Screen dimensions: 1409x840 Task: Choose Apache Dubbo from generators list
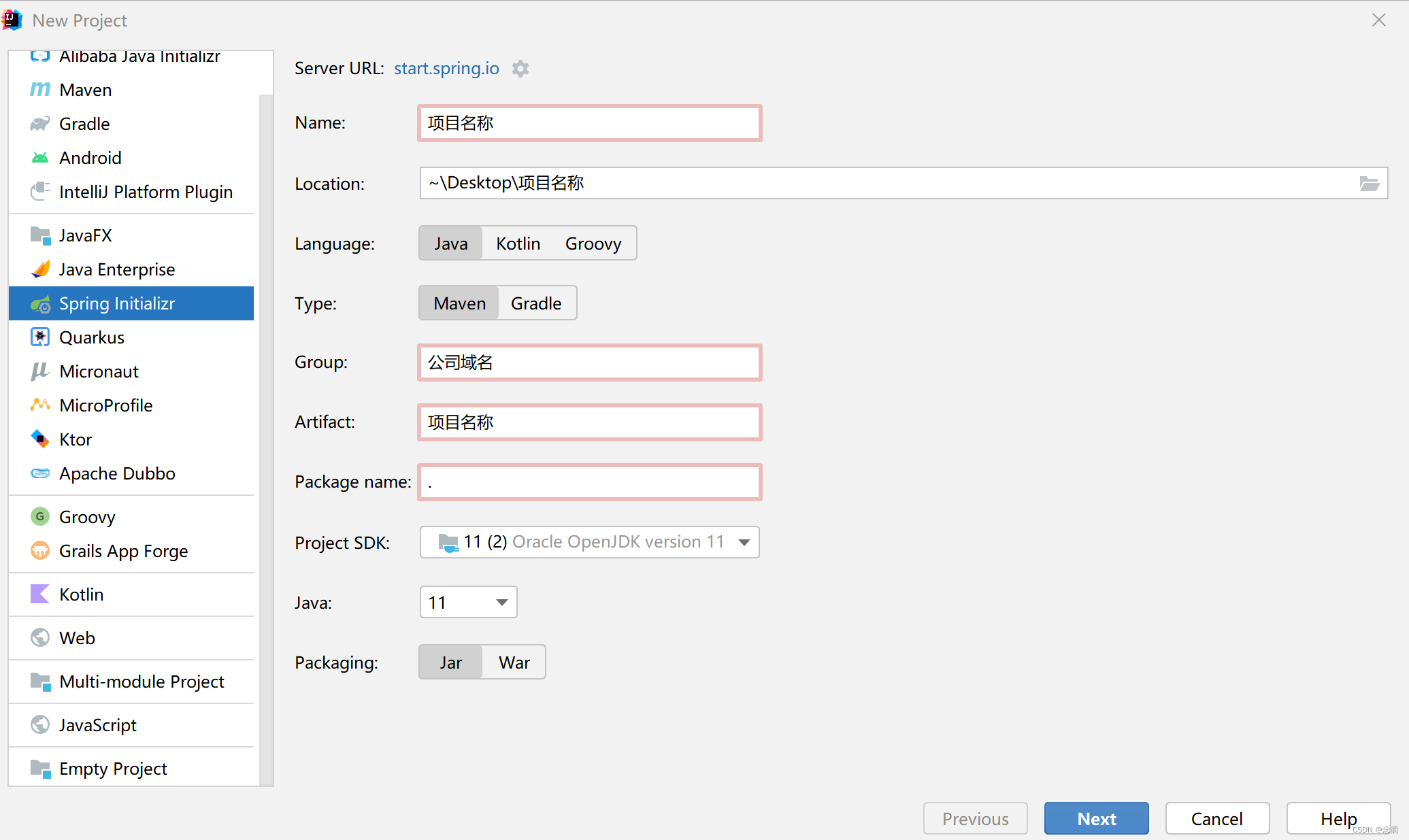(117, 473)
